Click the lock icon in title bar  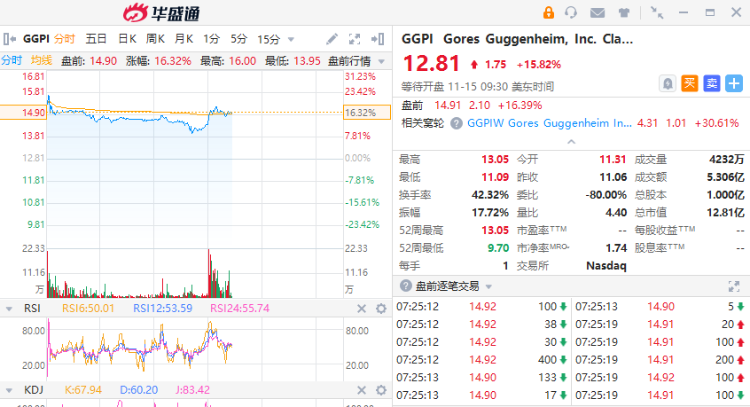point(548,12)
